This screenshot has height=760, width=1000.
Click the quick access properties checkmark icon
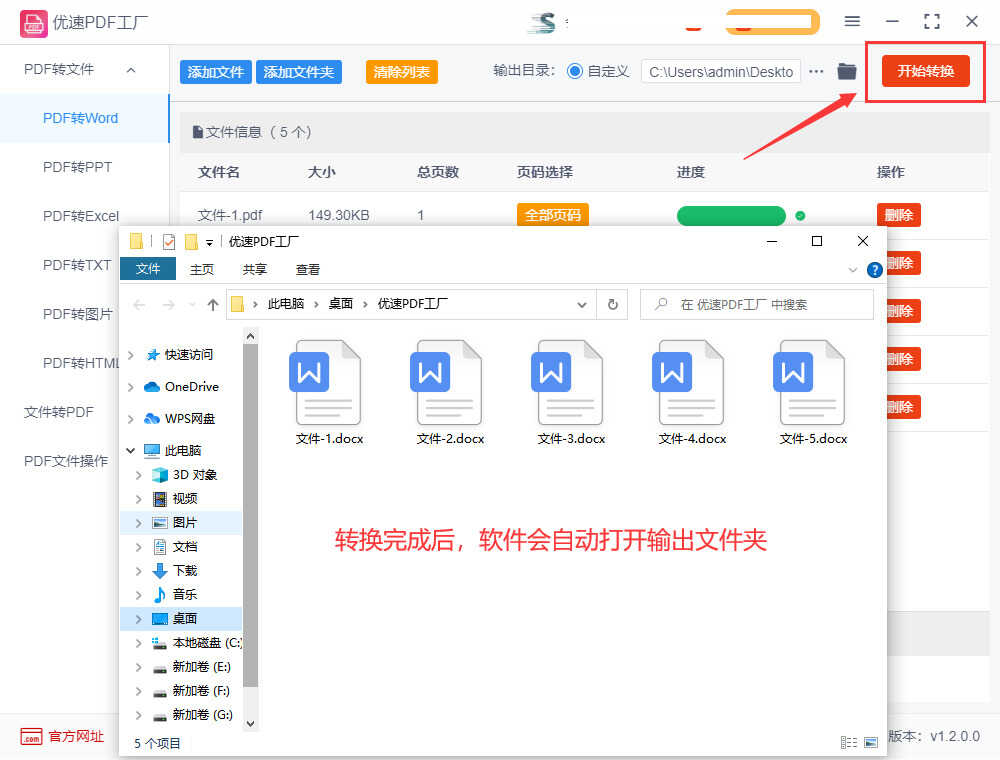click(x=168, y=242)
